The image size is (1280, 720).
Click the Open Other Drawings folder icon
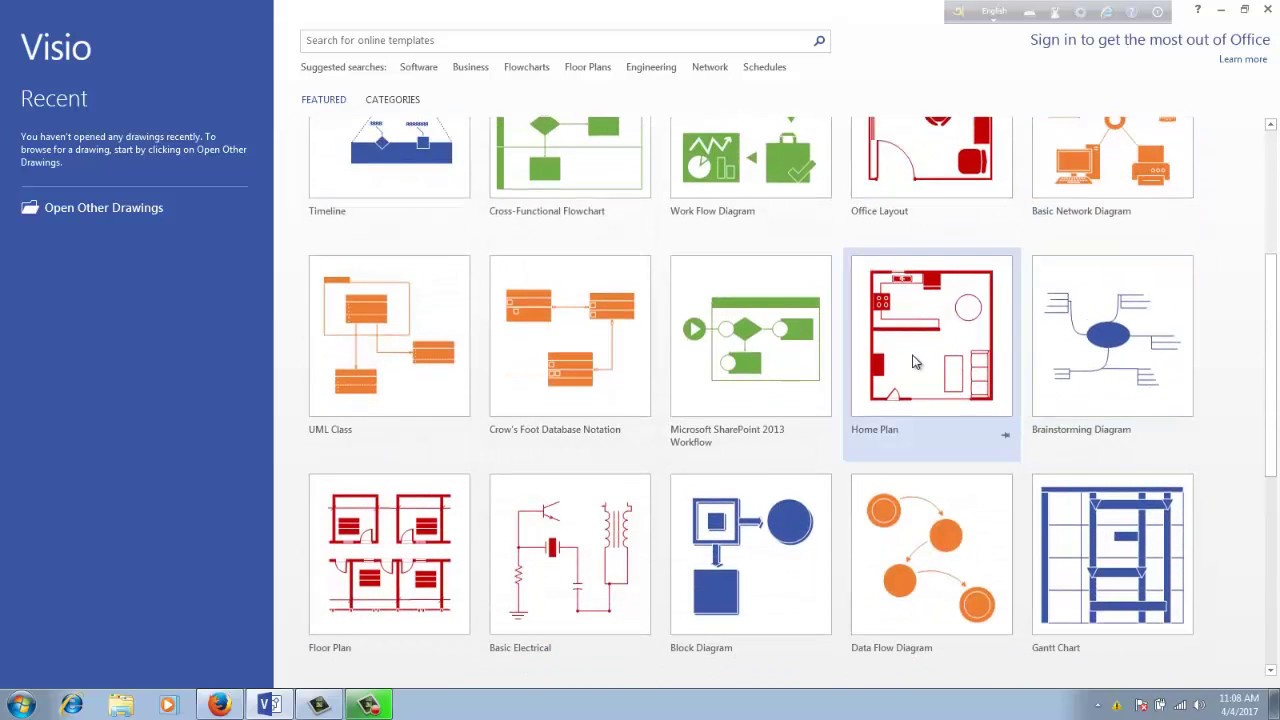click(30, 207)
